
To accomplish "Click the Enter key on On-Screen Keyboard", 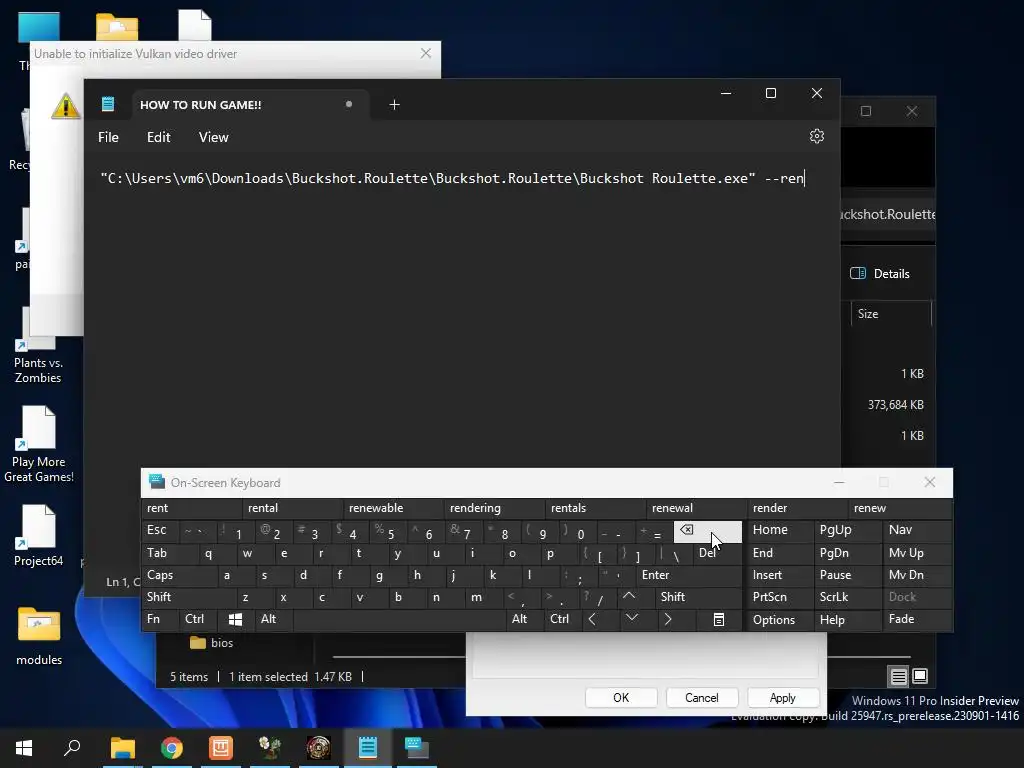I will coord(689,575).
